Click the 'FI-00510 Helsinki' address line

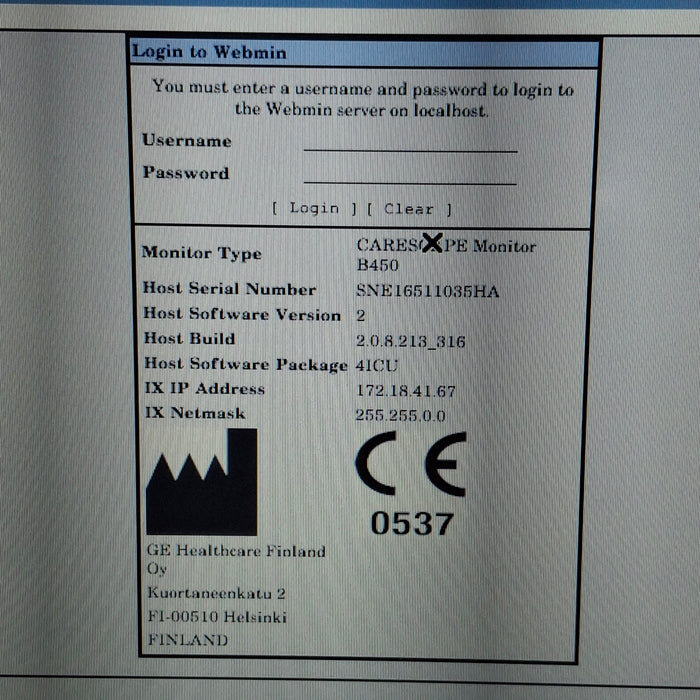coord(217,617)
